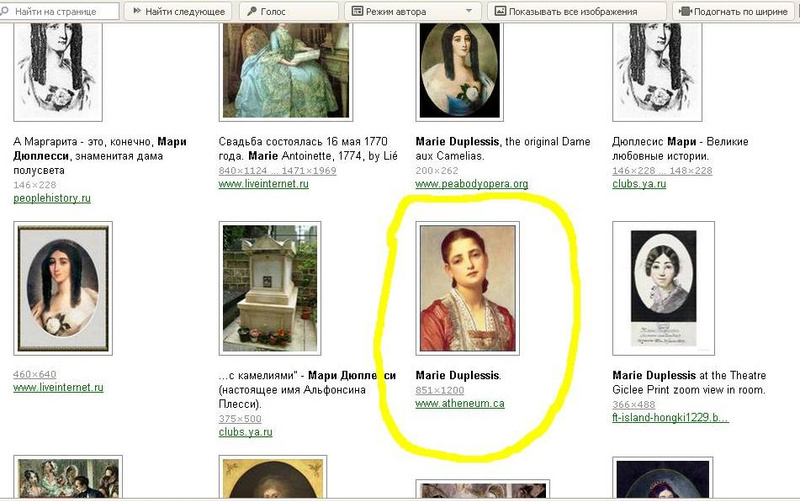Click the 375×500 size link
Screen dimensions: 800x501
coord(240,419)
